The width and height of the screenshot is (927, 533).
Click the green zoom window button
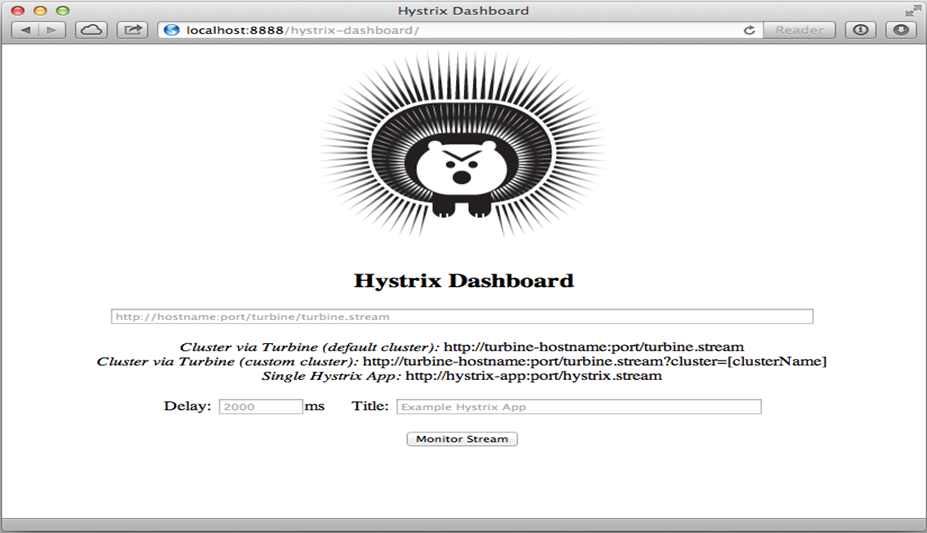coord(63,11)
